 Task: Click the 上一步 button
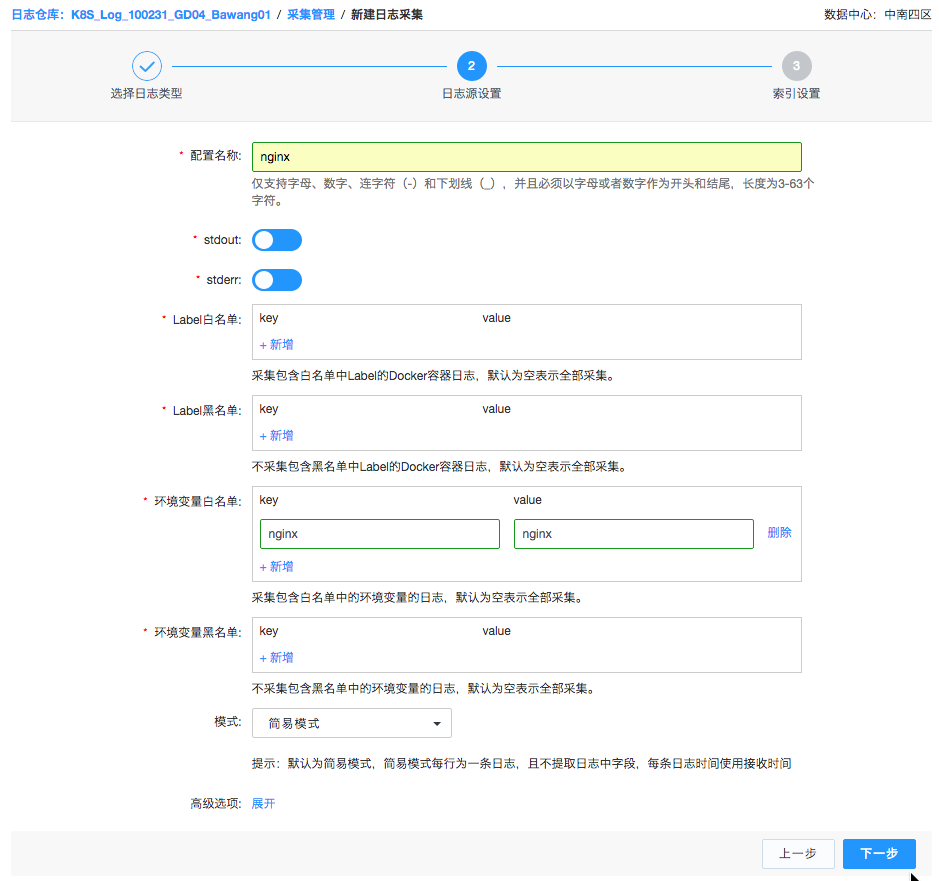coord(798,853)
